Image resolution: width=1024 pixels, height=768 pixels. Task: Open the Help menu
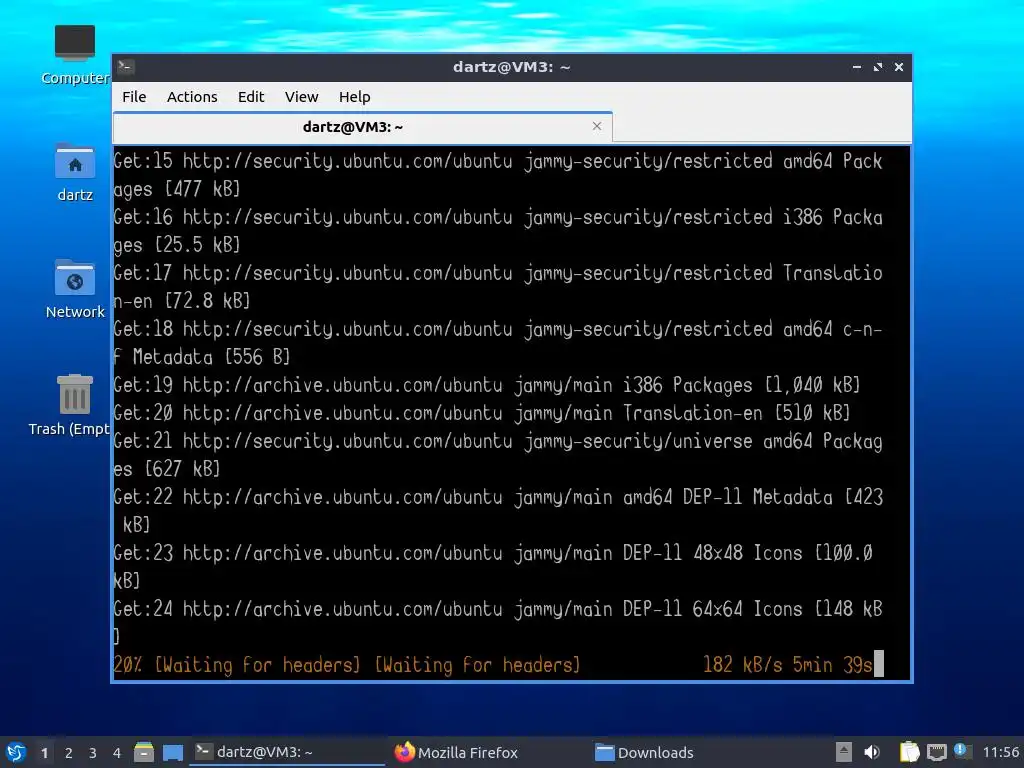click(x=354, y=97)
